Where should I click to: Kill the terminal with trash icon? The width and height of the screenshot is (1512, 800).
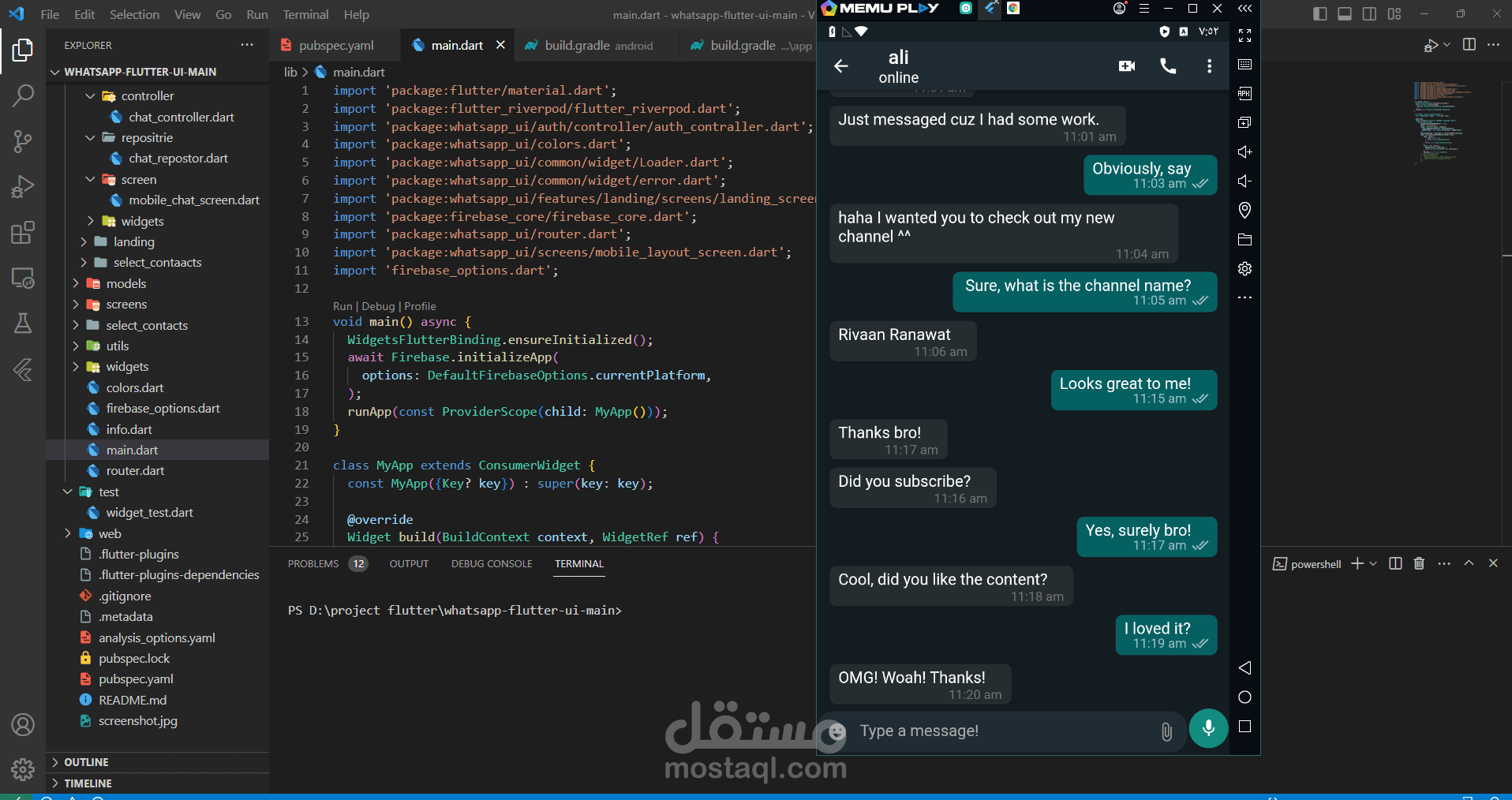click(x=1419, y=563)
